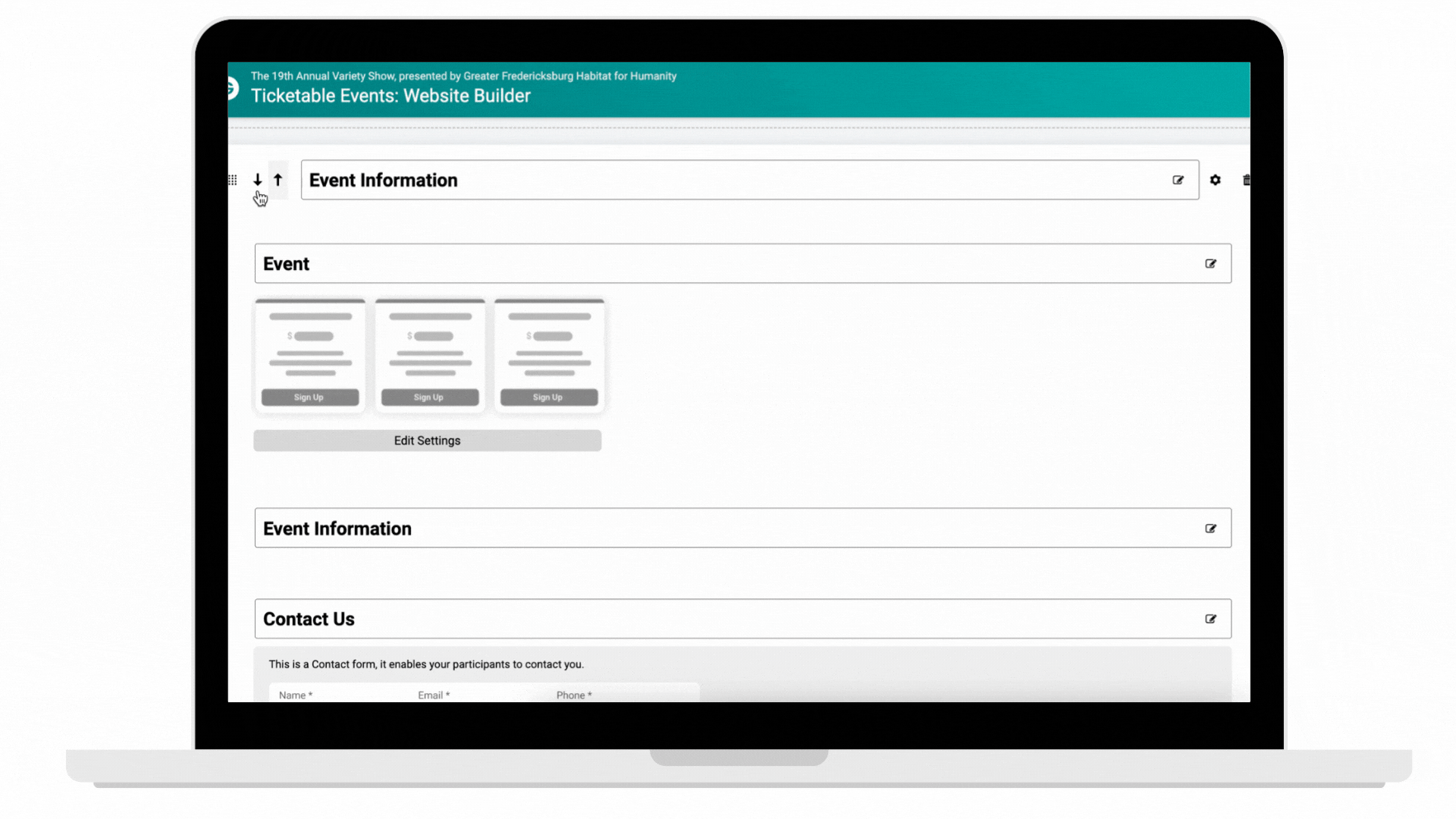Screen dimensions: 1456x819
Task: Select the second ticket card thumbnail
Action: pos(430,356)
